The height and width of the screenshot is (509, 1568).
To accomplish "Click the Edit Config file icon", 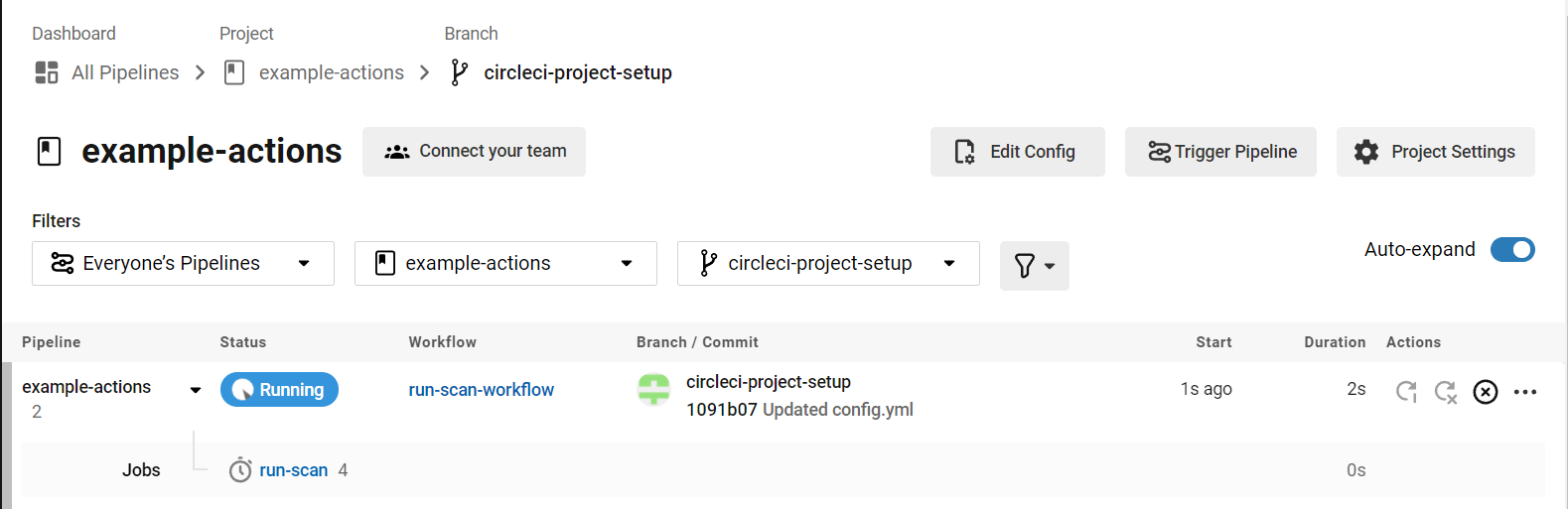I will (964, 152).
